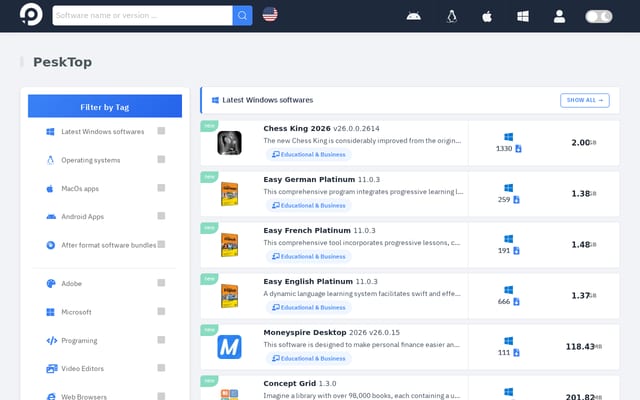Check the Video Editors filter box
This screenshot has width=640, height=400.
(x=161, y=368)
